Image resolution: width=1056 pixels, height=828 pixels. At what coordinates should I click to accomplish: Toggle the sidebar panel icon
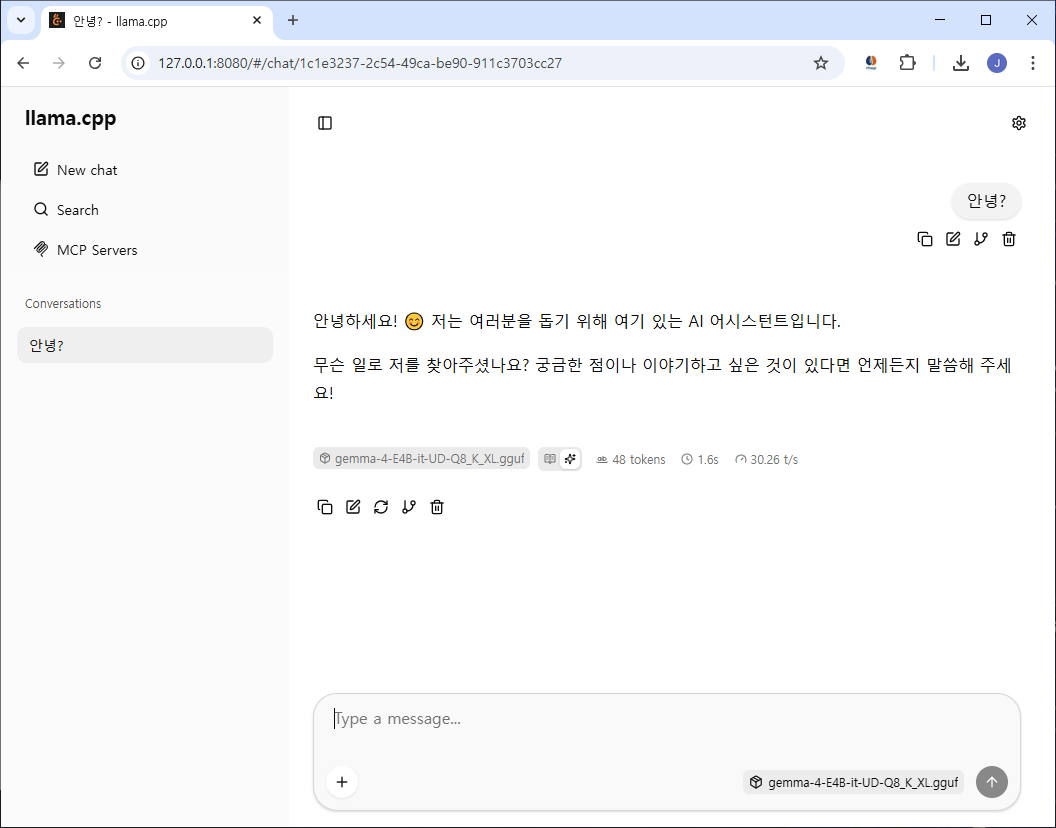325,123
